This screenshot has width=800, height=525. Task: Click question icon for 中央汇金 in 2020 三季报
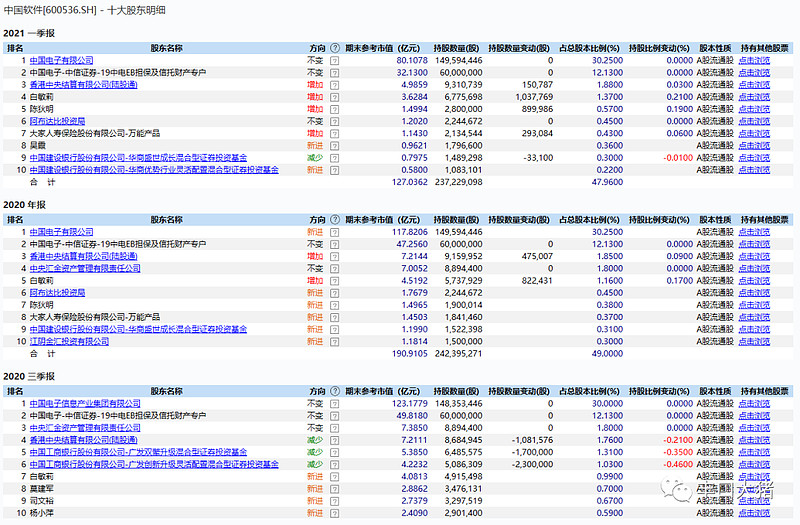coord(334,428)
